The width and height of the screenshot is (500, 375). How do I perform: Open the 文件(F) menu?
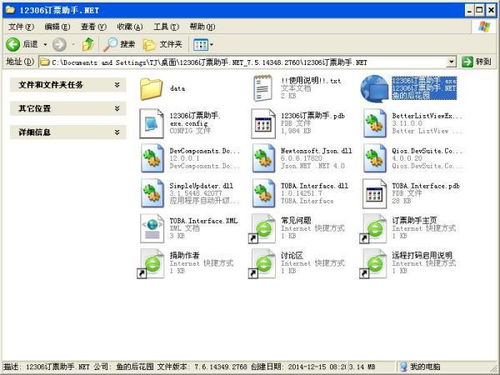[x=21, y=27]
